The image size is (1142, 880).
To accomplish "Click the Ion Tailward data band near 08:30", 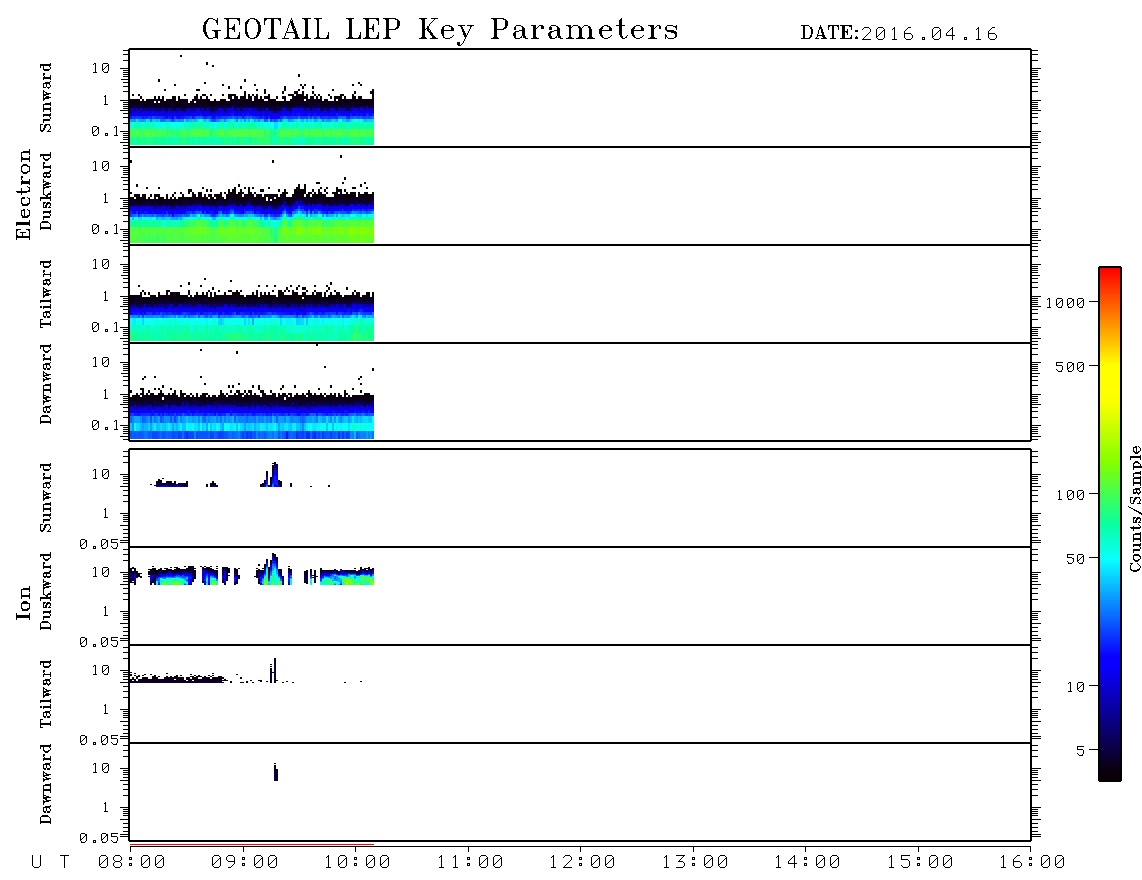I will coord(176,678).
